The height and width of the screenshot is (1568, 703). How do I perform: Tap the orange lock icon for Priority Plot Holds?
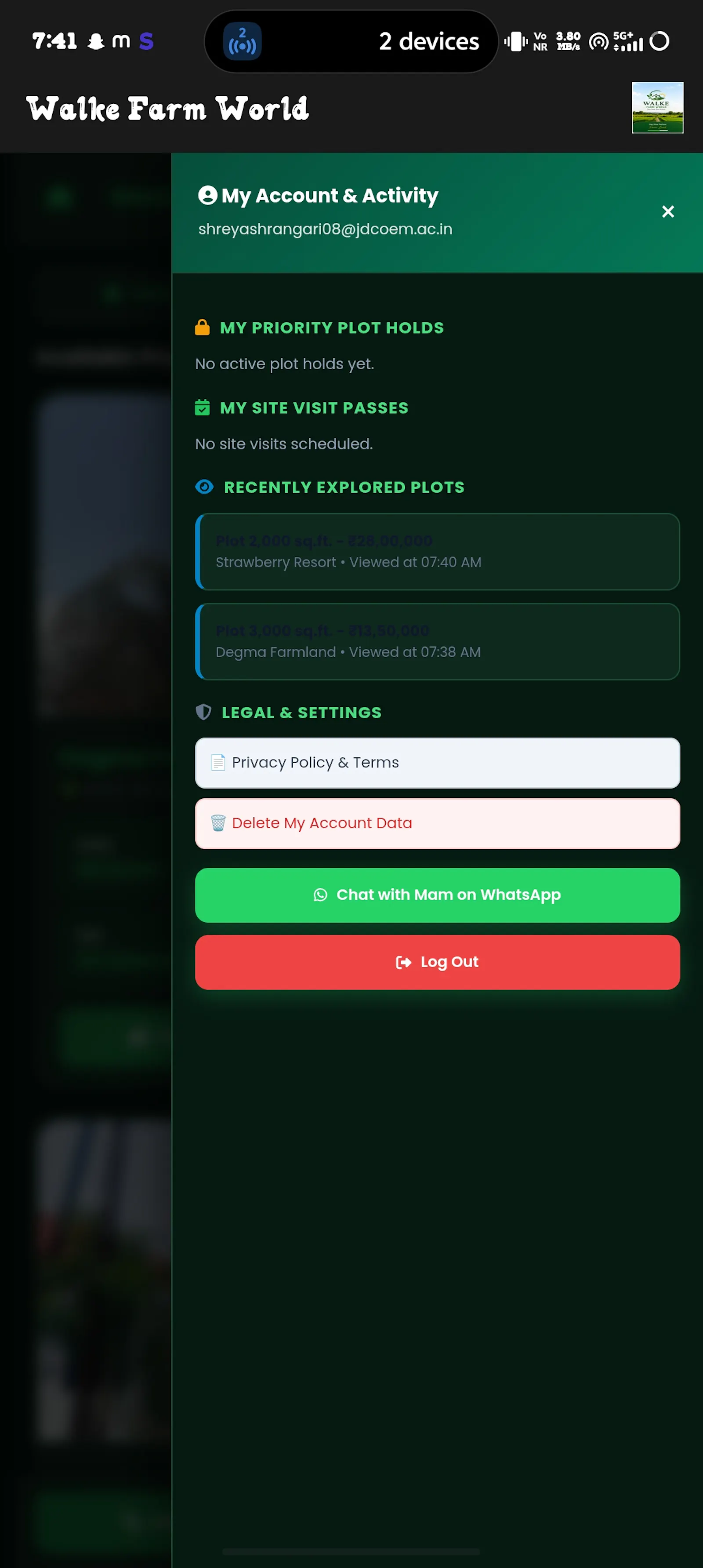pyautogui.click(x=202, y=327)
